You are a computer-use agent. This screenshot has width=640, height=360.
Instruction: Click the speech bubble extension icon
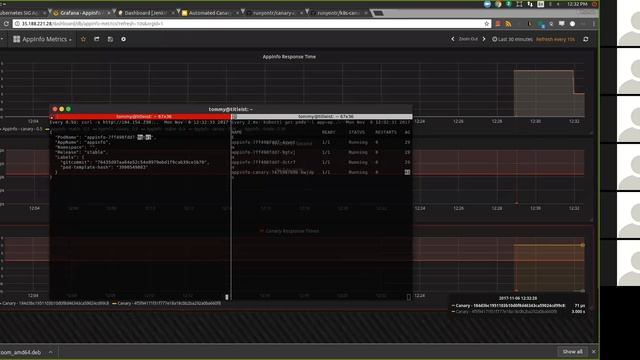(562, 24)
